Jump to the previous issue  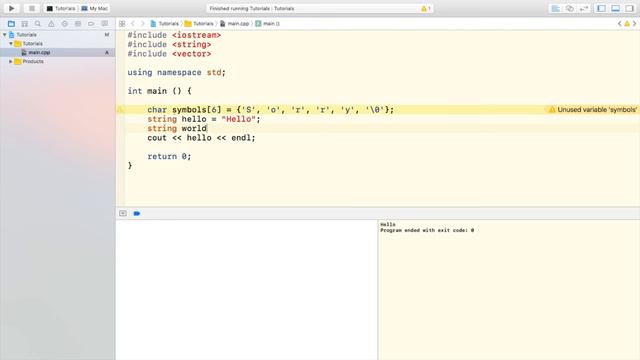pos(620,24)
